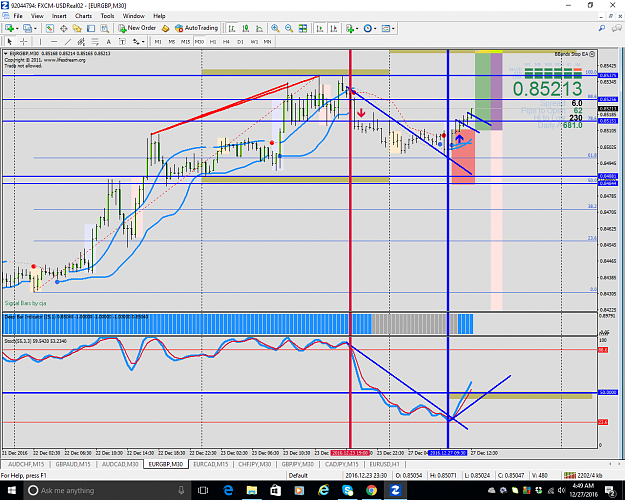Open the File menu
Viewport: 625px width, 500px height.
(x=18, y=16)
